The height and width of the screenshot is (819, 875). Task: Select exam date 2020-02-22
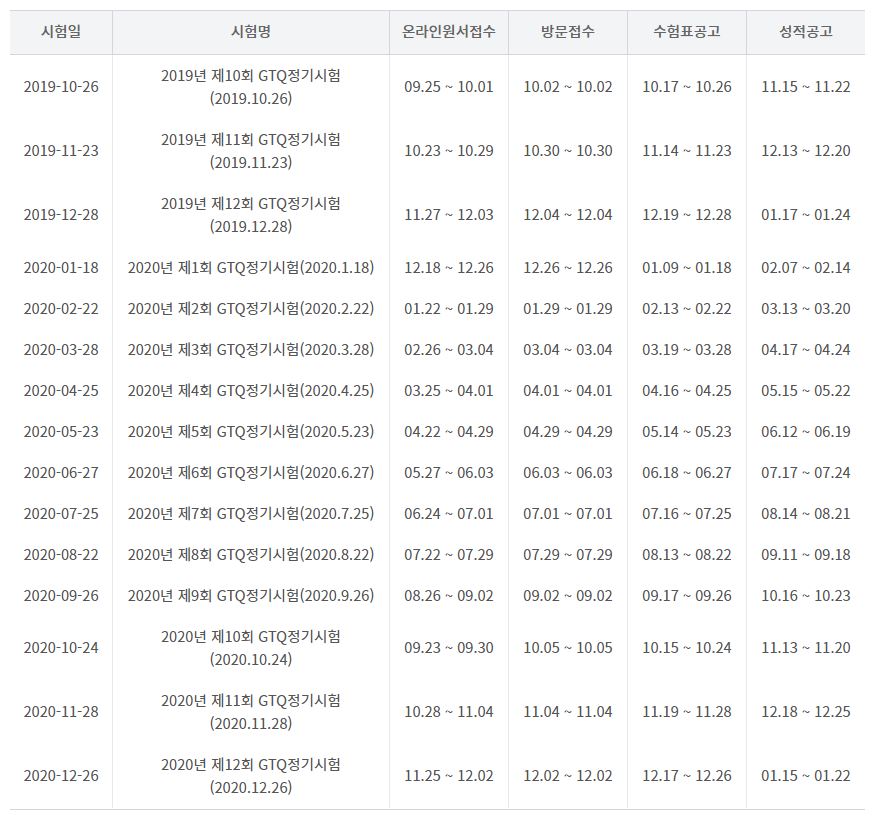pos(61,309)
